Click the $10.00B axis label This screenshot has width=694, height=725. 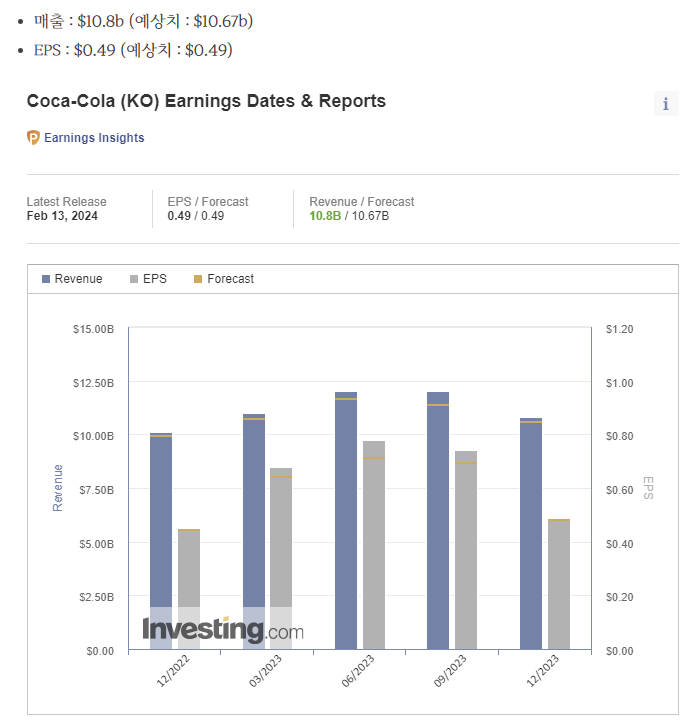[93, 436]
